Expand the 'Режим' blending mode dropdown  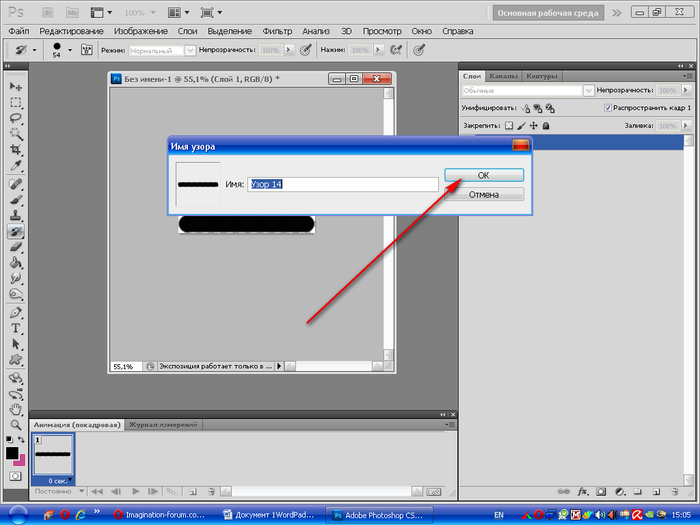pyautogui.click(x=192, y=49)
